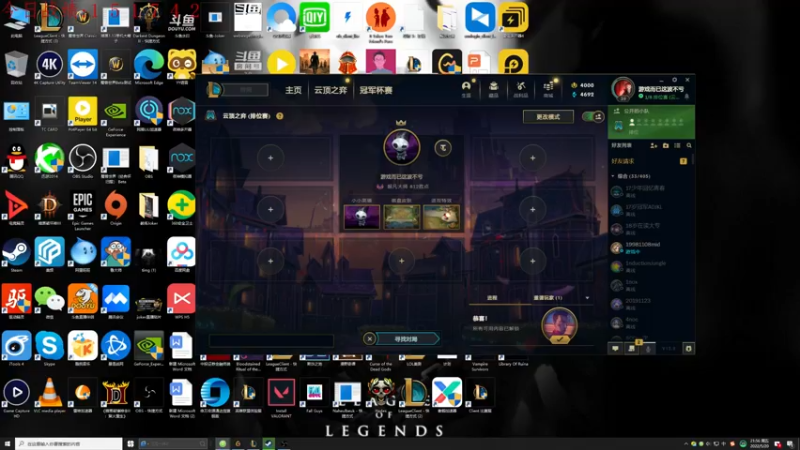Switch to the 进程 tab in lobby
Viewport: 800px width, 450px height.
492,298
